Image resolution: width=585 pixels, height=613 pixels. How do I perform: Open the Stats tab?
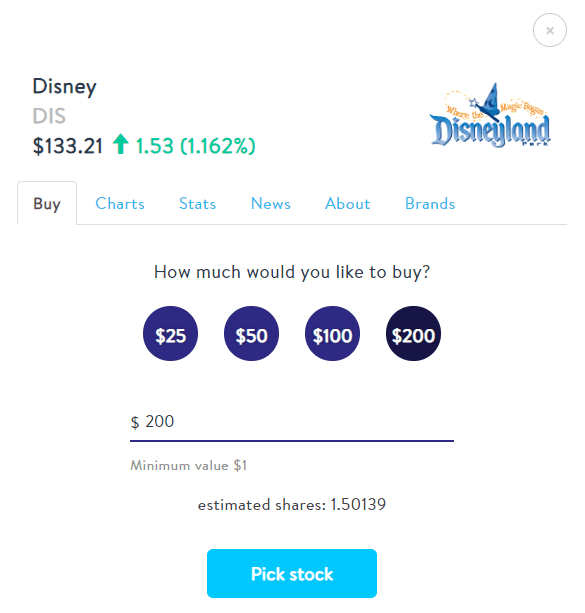click(197, 204)
